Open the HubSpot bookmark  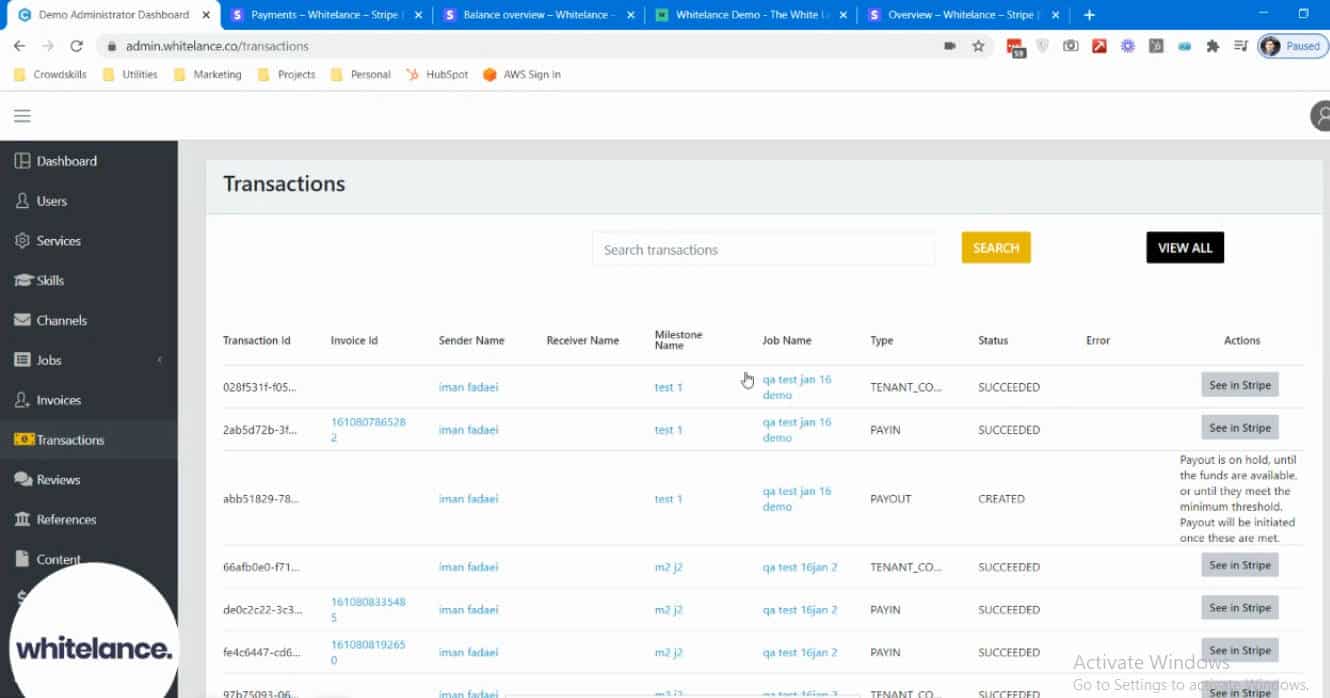coord(437,74)
